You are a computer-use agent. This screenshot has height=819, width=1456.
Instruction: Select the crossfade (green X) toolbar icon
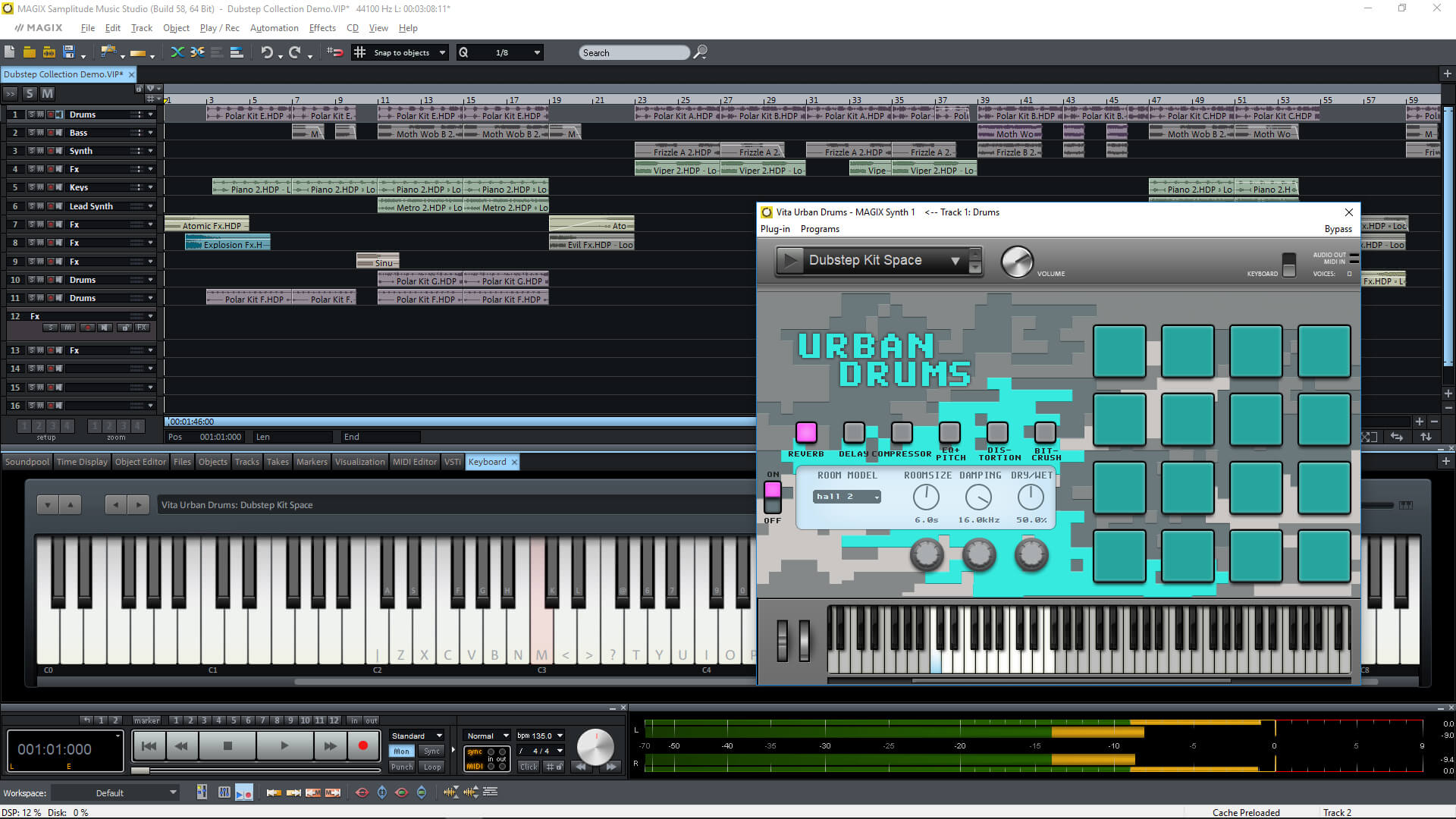point(177,52)
